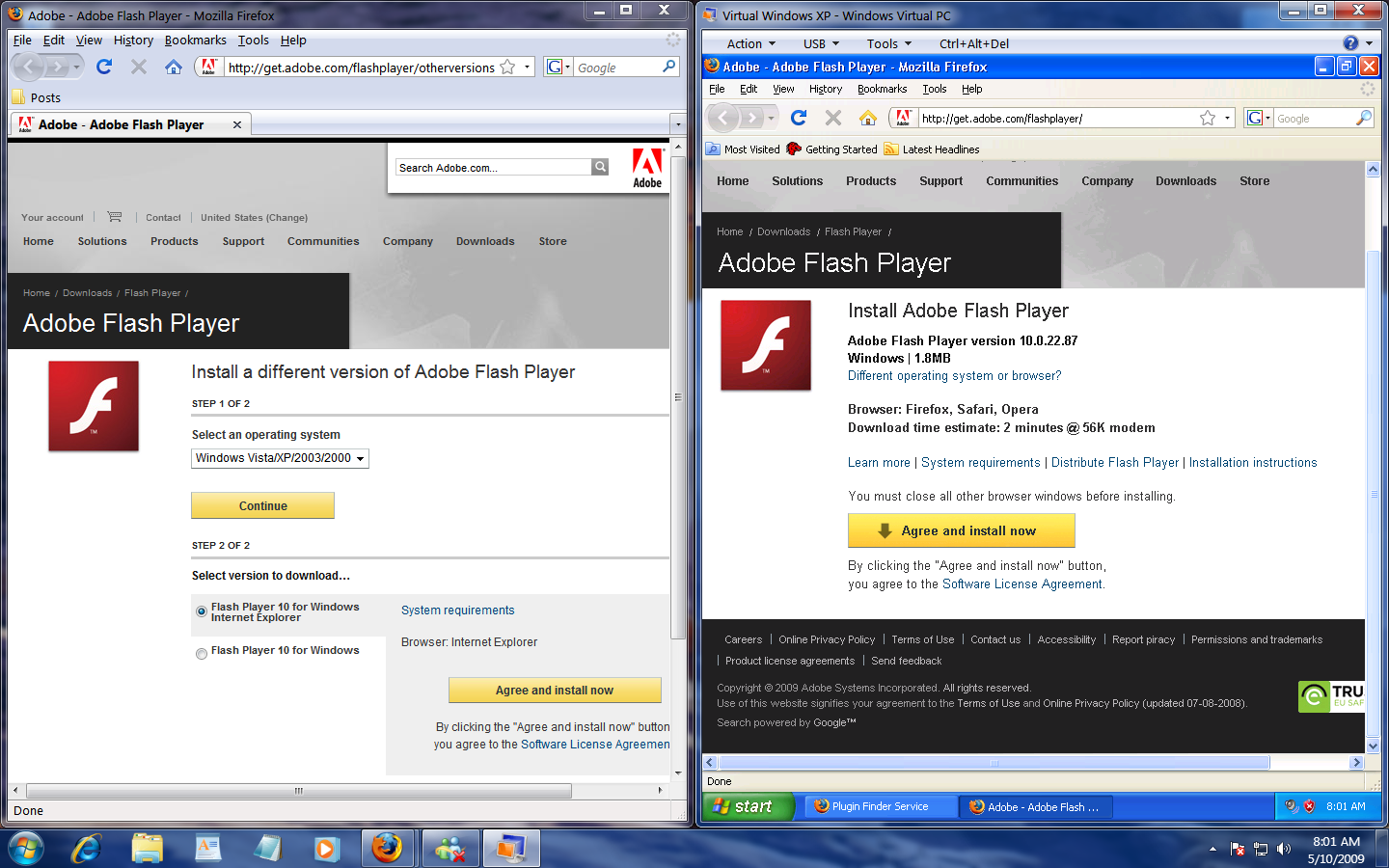The image size is (1389, 868).
Task: Open the Virtual PC Action menu
Action: coord(750,43)
